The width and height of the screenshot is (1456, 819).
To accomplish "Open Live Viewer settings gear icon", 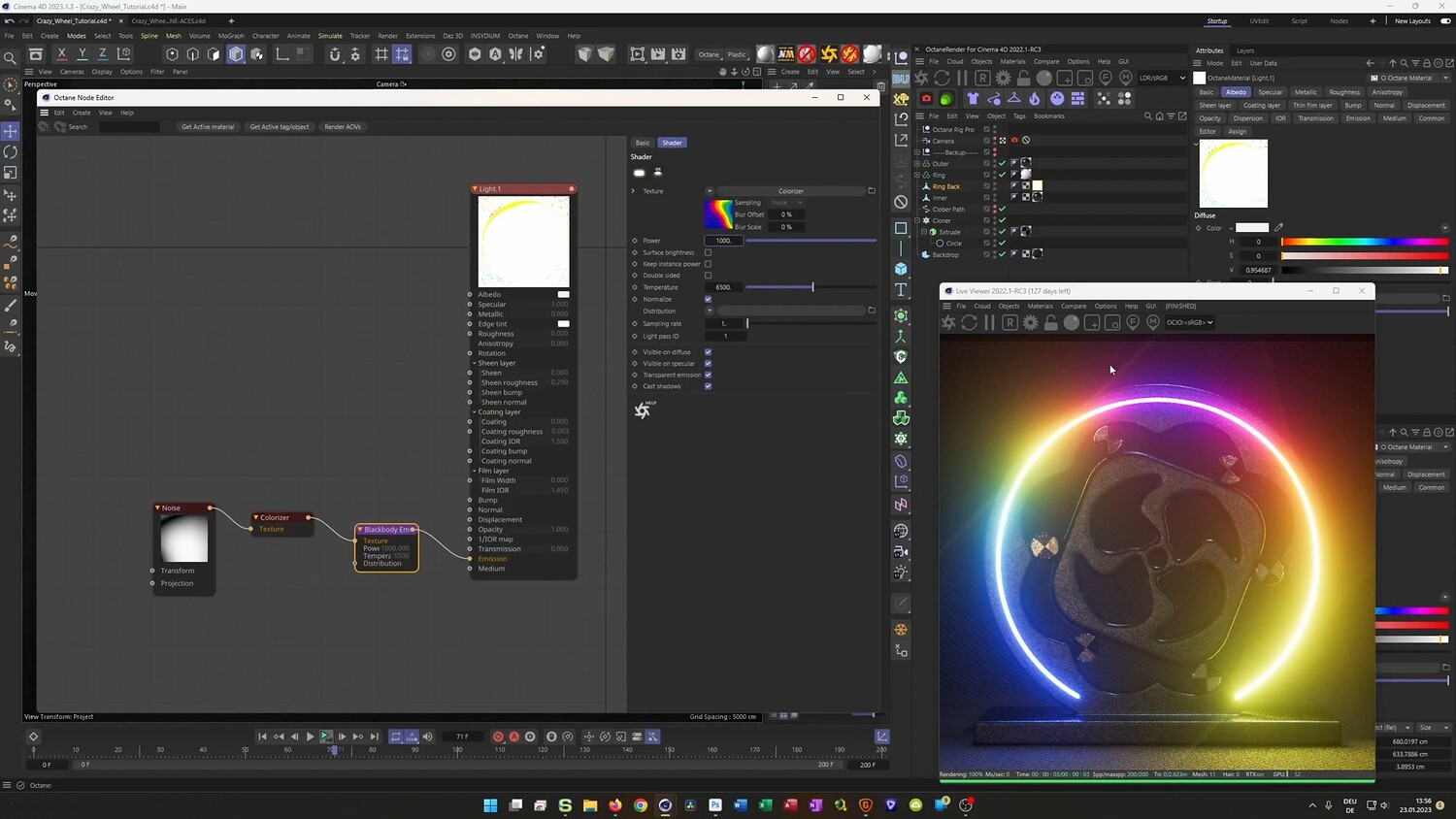I will point(1030,322).
